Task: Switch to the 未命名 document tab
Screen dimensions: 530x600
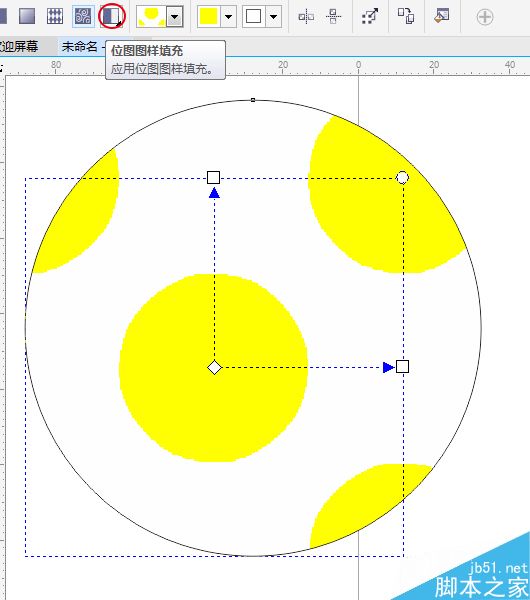Action: click(80, 47)
